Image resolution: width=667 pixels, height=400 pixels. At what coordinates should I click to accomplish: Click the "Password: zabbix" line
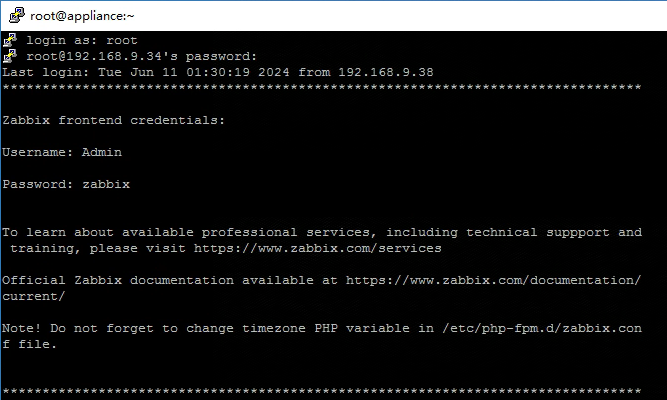click(x=66, y=184)
